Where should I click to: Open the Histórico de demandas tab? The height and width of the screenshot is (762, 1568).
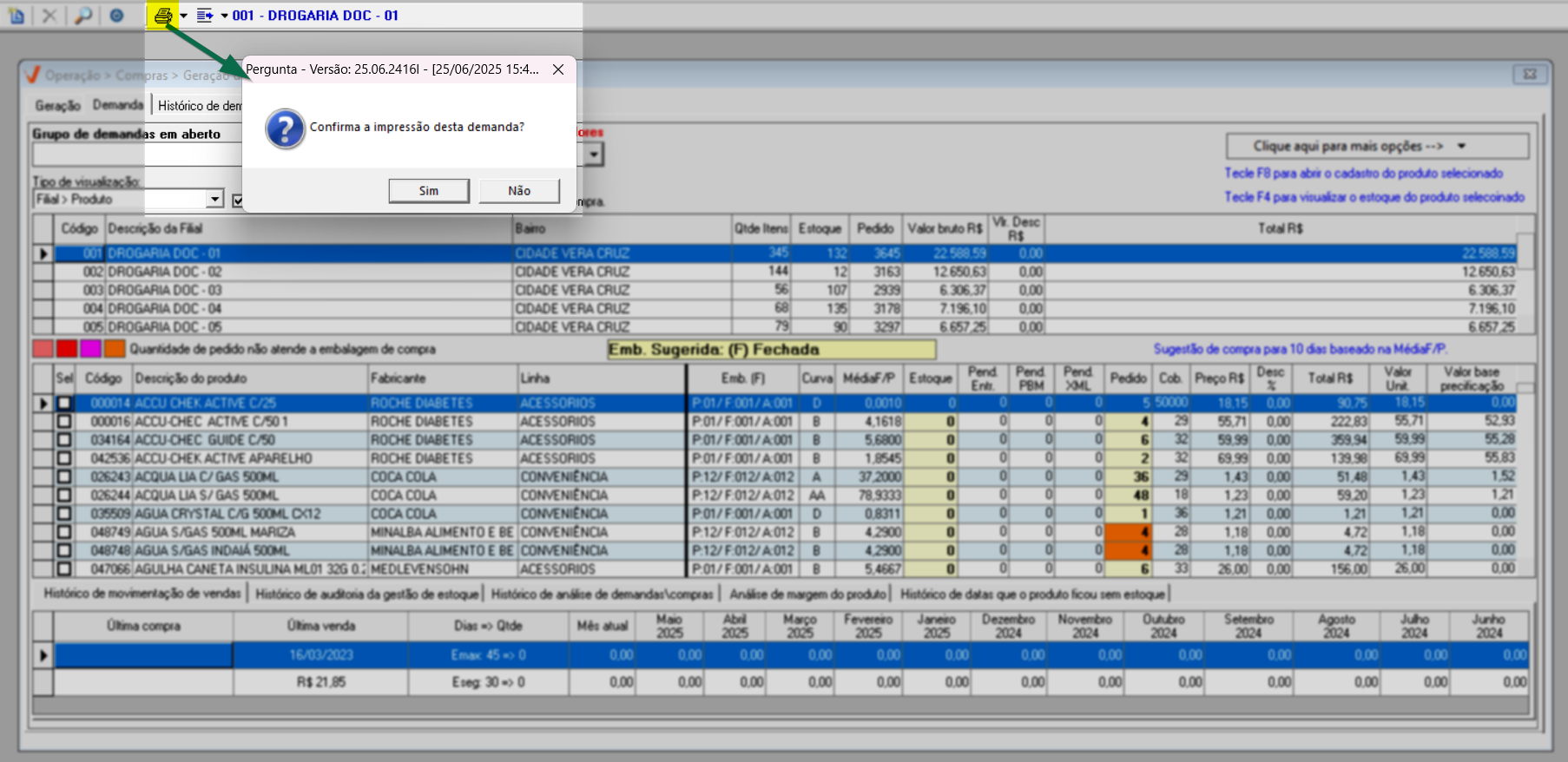200,106
